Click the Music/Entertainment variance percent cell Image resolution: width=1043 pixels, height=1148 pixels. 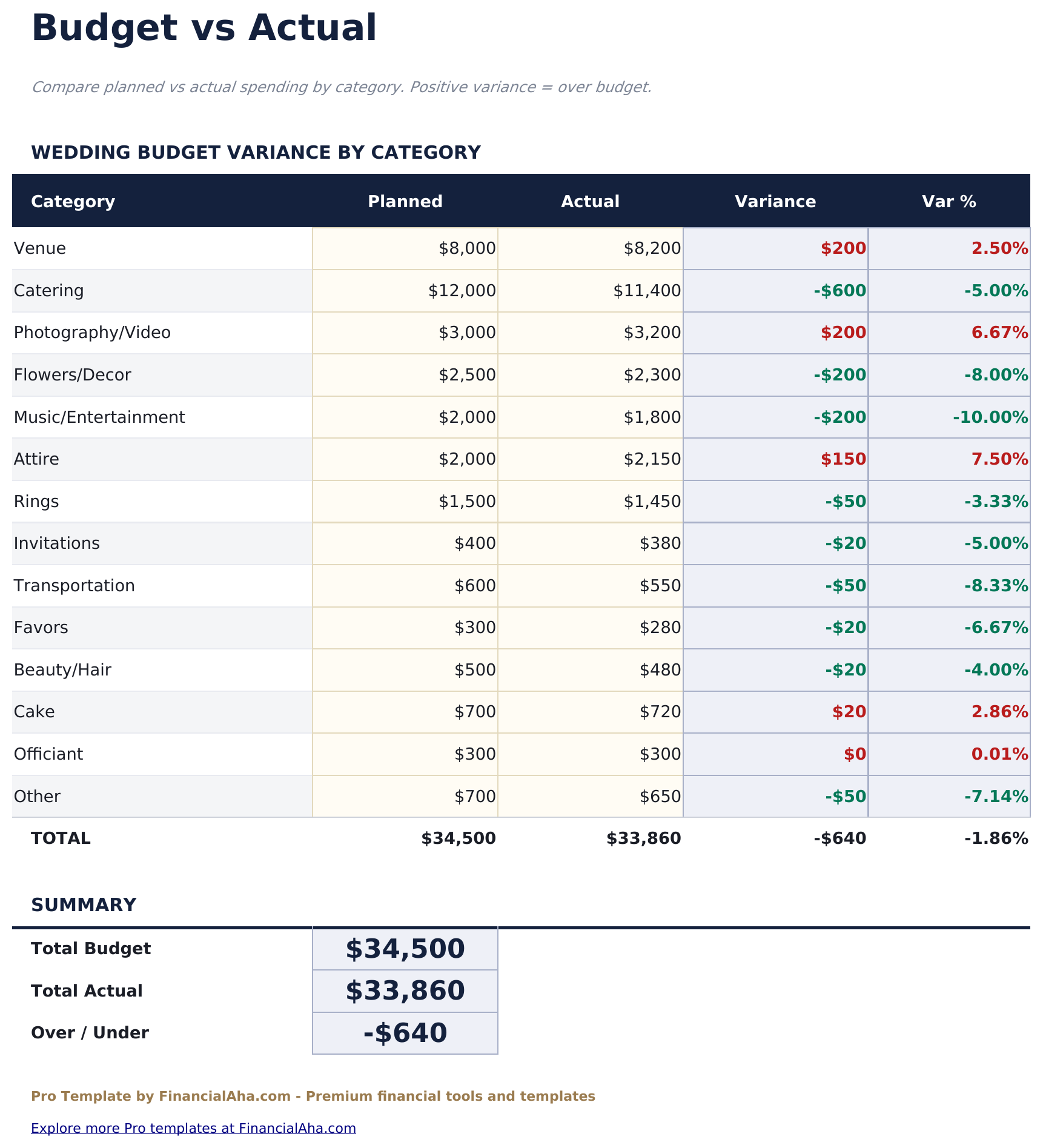click(949, 417)
